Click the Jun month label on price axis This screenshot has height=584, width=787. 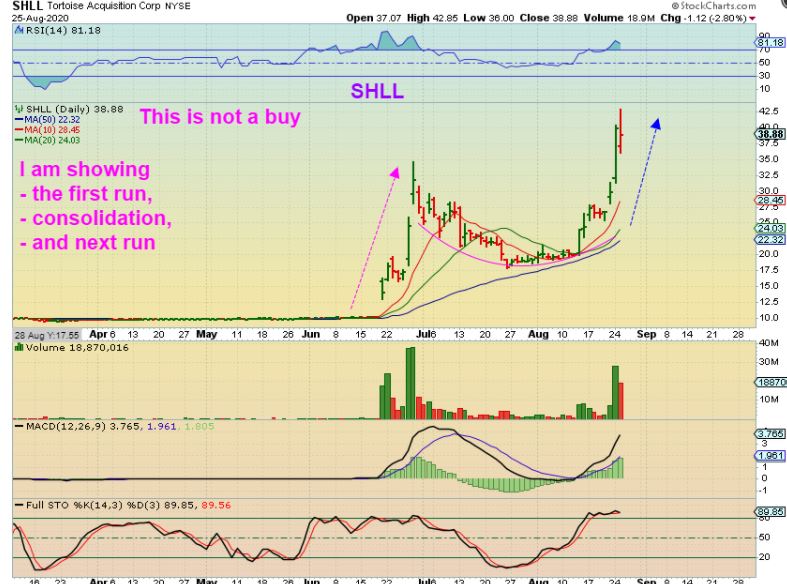[311, 334]
